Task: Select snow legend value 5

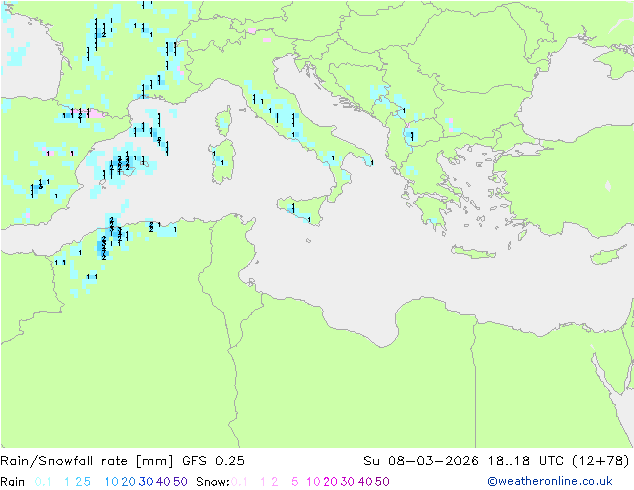Action: point(294,482)
